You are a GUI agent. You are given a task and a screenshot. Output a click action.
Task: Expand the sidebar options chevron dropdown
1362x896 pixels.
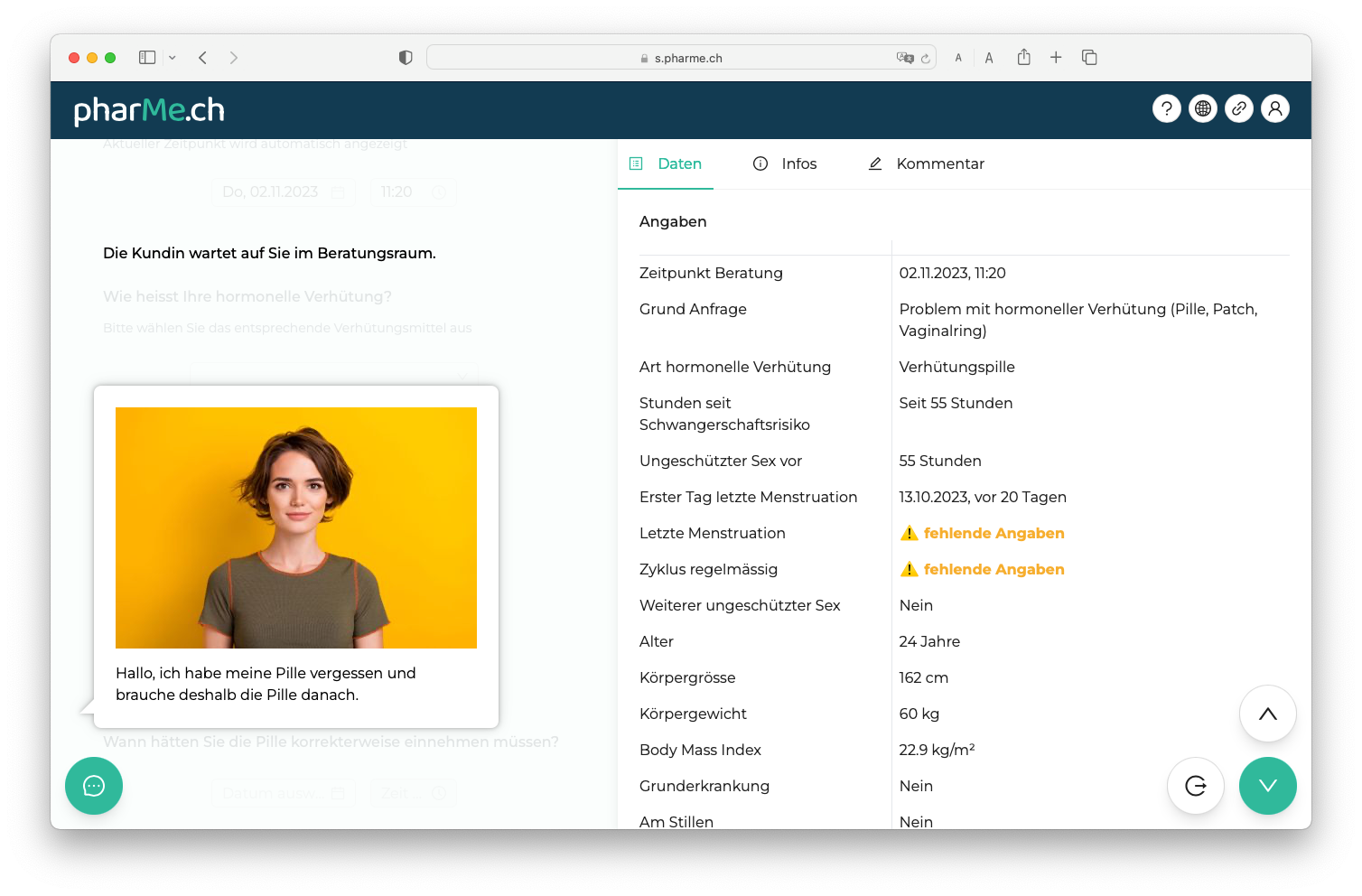point(173,58)
